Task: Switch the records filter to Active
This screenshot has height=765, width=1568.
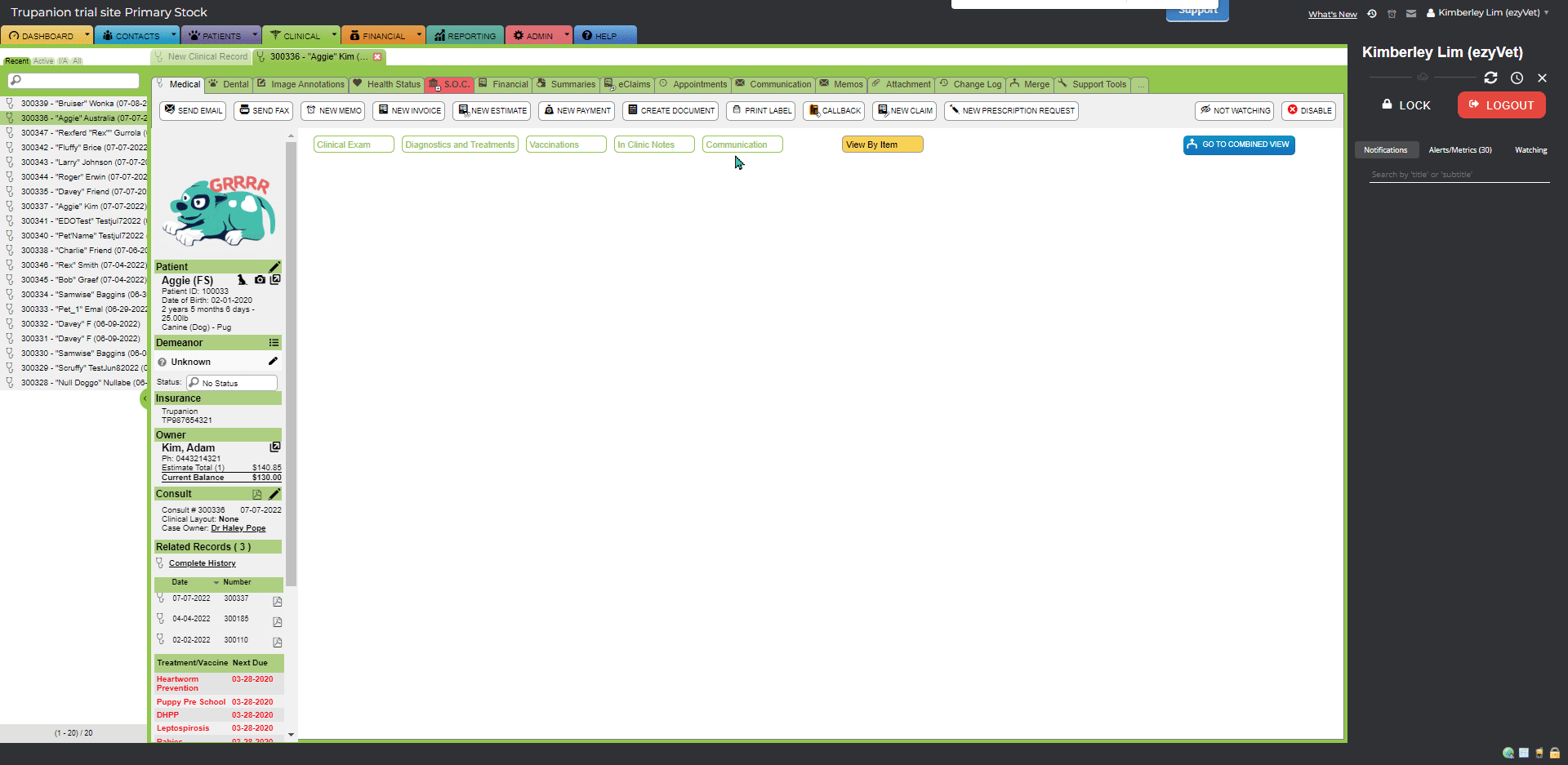Action: click(x=43, y=61)
